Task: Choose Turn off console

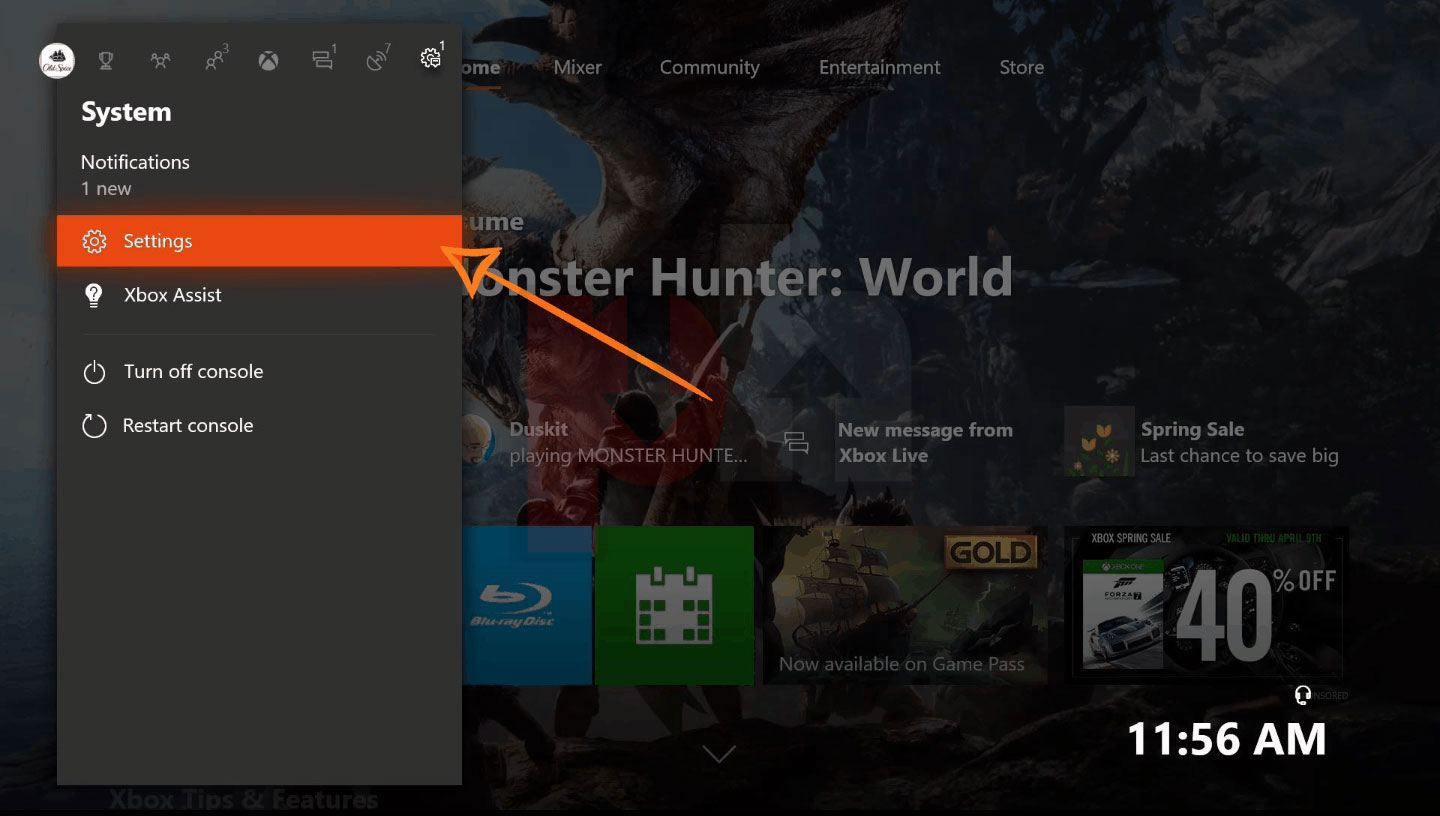Action: [x=259, y=371]
